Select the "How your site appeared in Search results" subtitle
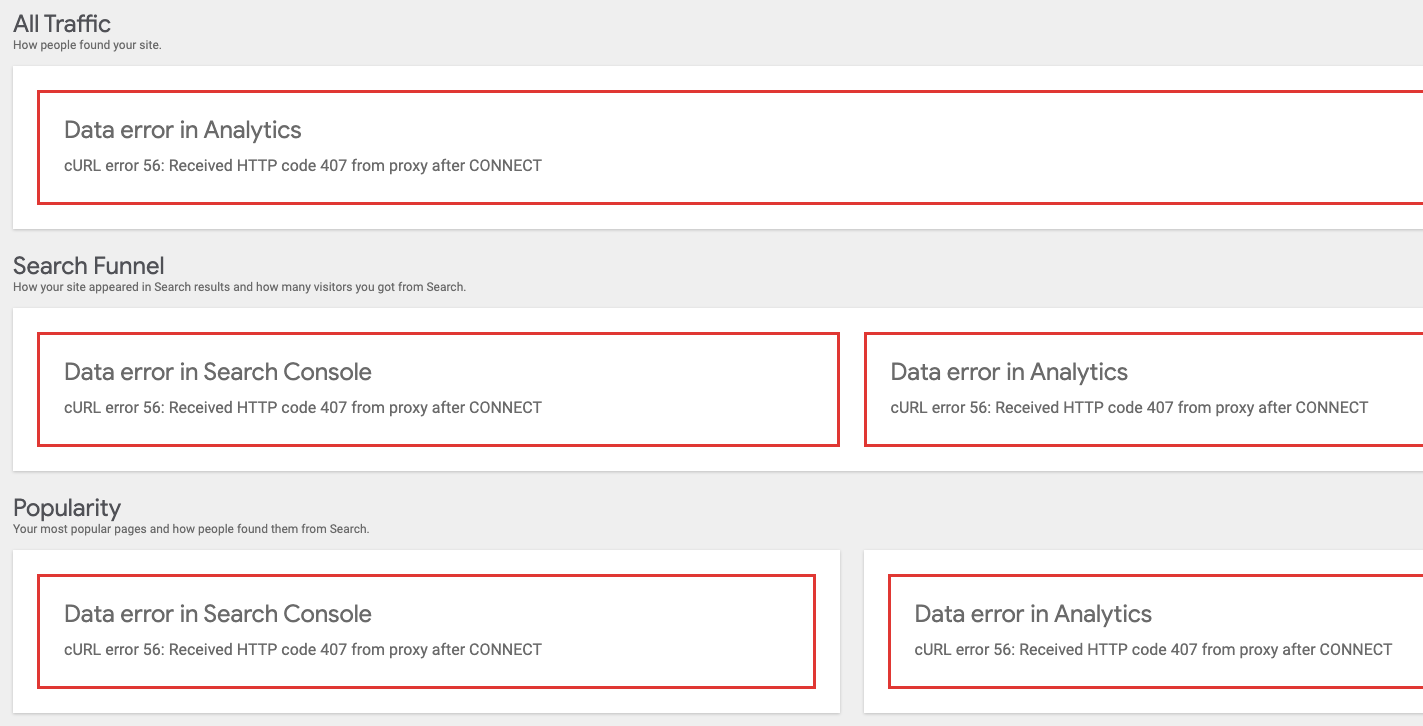 240,287
